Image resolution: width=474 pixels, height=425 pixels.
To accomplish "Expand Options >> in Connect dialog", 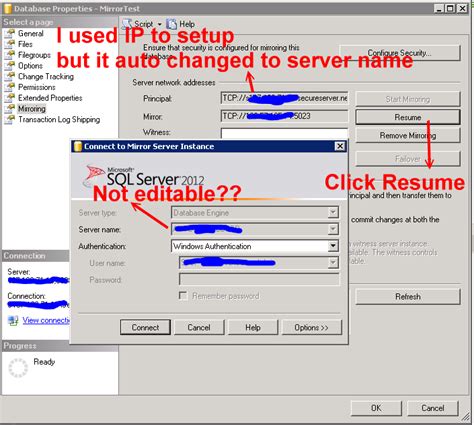I will (x=311, y=327).
